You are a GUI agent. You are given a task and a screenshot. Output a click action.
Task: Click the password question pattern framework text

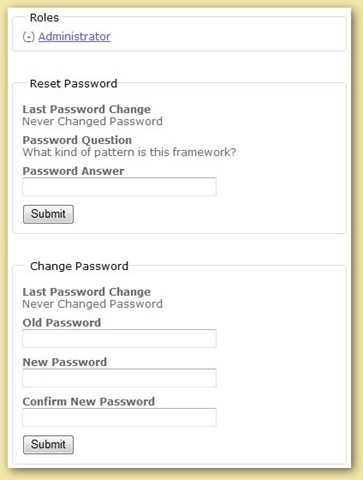(129, 152)
